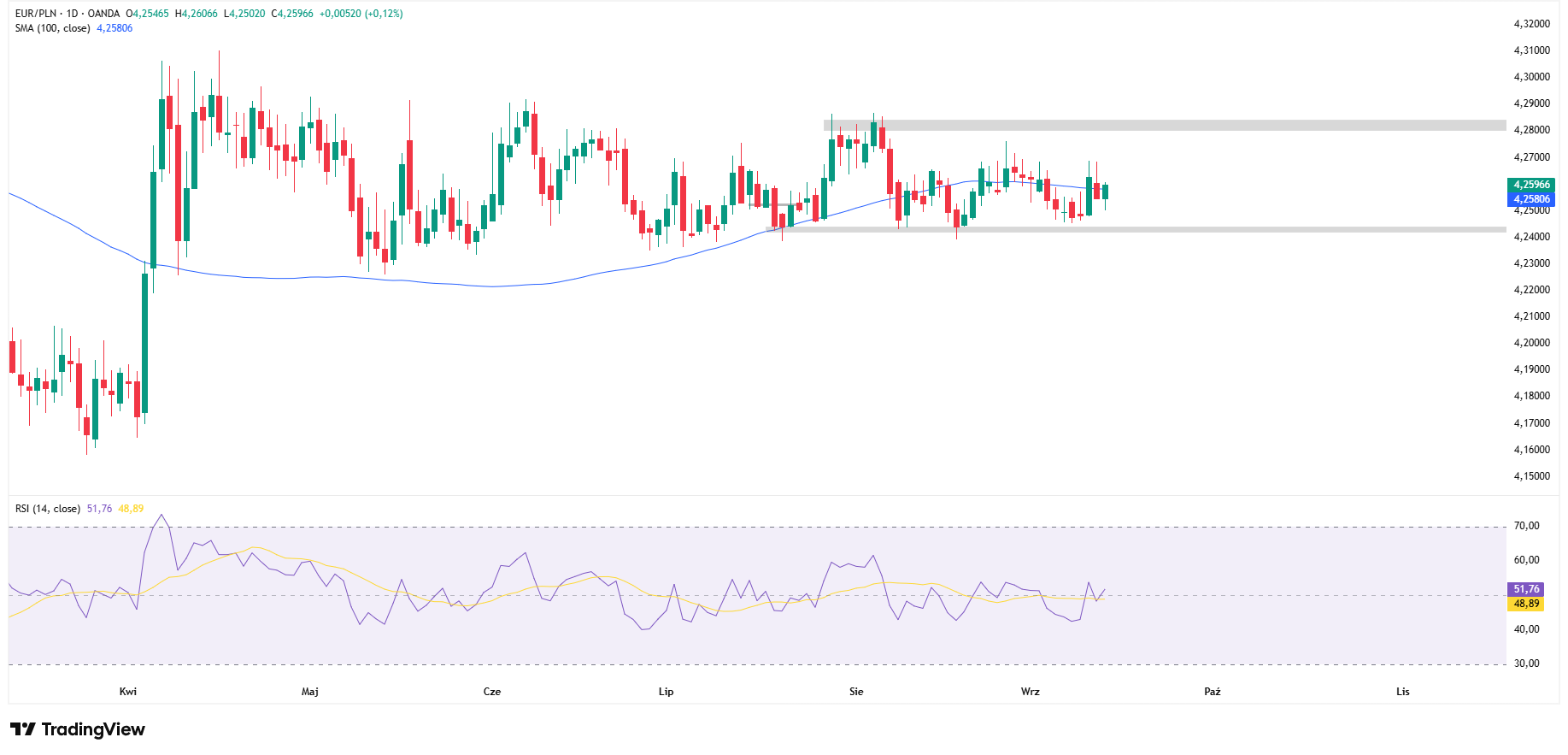Image resolution: width=1568 pixels, height=755 pixels.
Task: Click the Lip month marker
Action: point(667,692)
